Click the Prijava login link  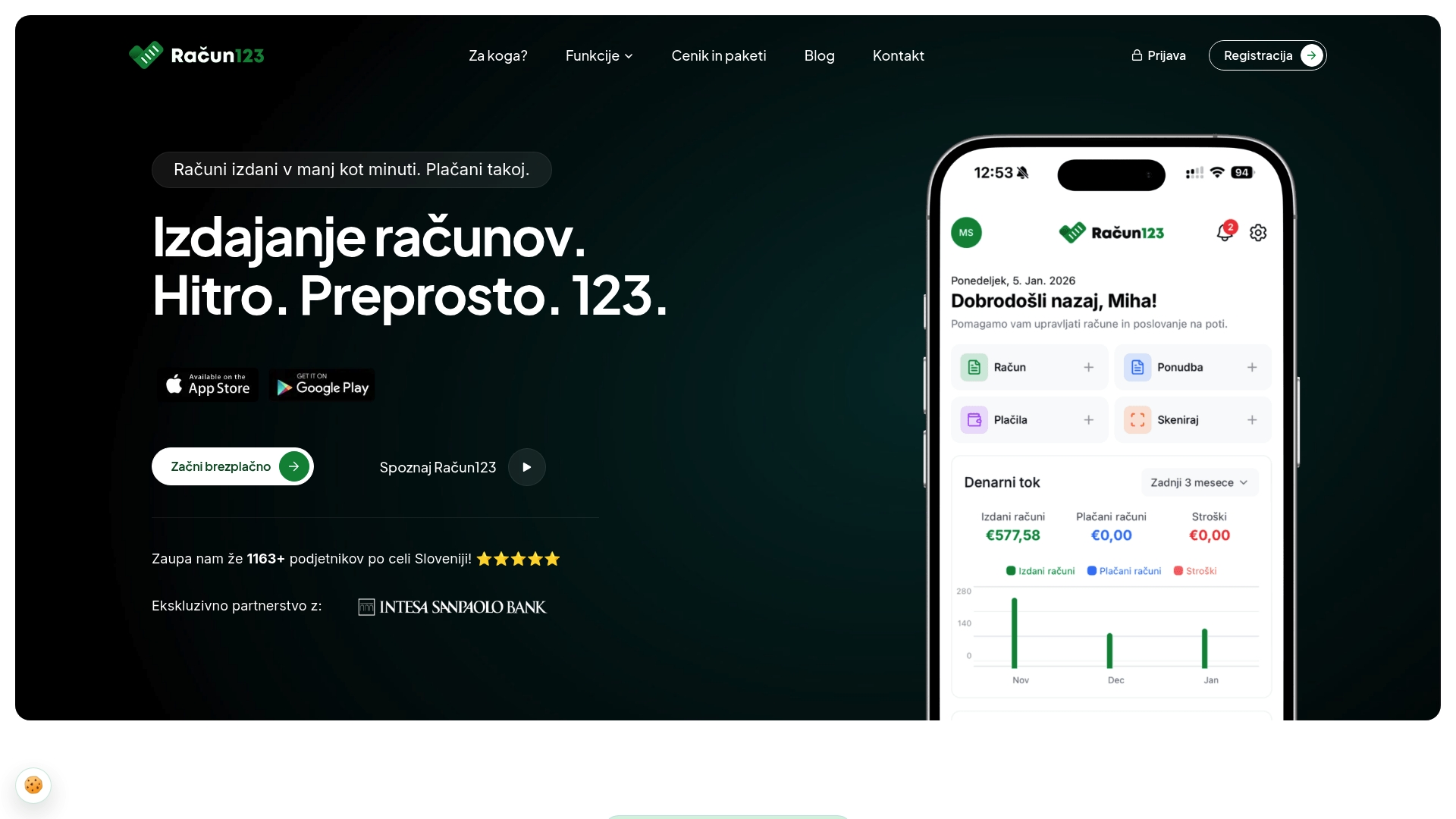pyautogui.click(x=1159, y=55)
